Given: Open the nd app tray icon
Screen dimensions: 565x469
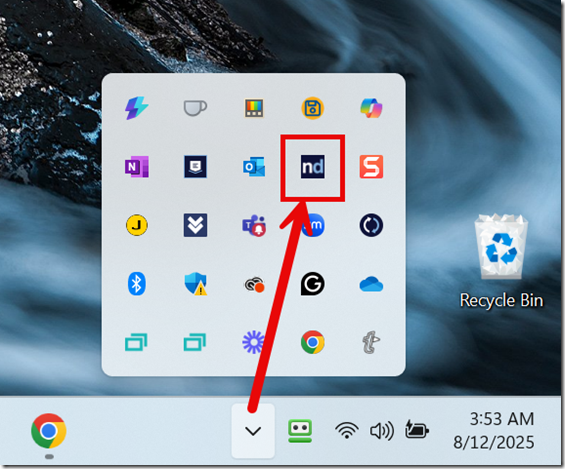Looking at the screenshot, I should [x=312, y=167].
